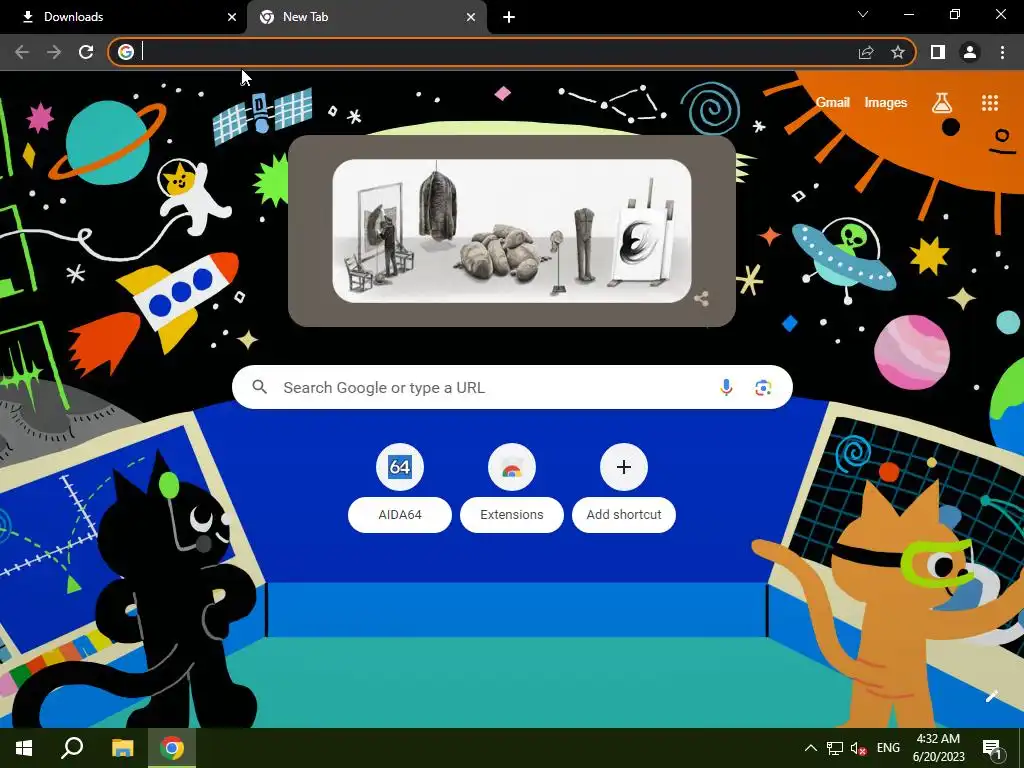Open File Explorer from taskbar
Image resolution: width=1024 pixels, height=768 pixels.
[122, 748]
